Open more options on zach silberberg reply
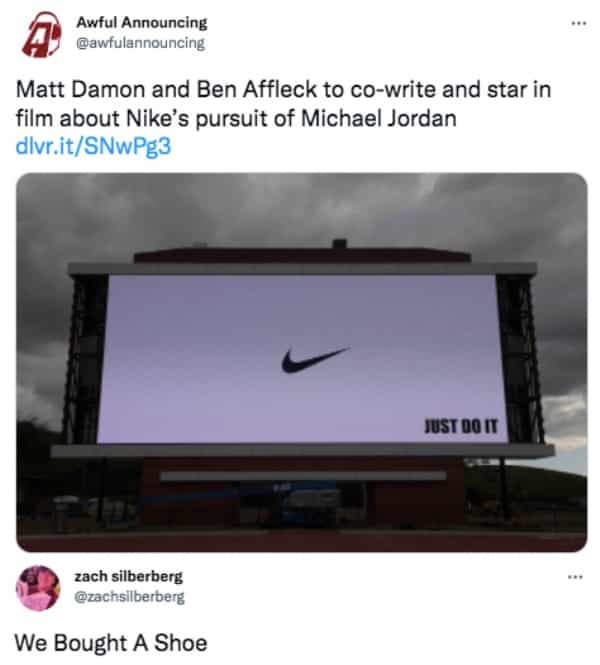600x665 pixels. [x=575, y=577]
